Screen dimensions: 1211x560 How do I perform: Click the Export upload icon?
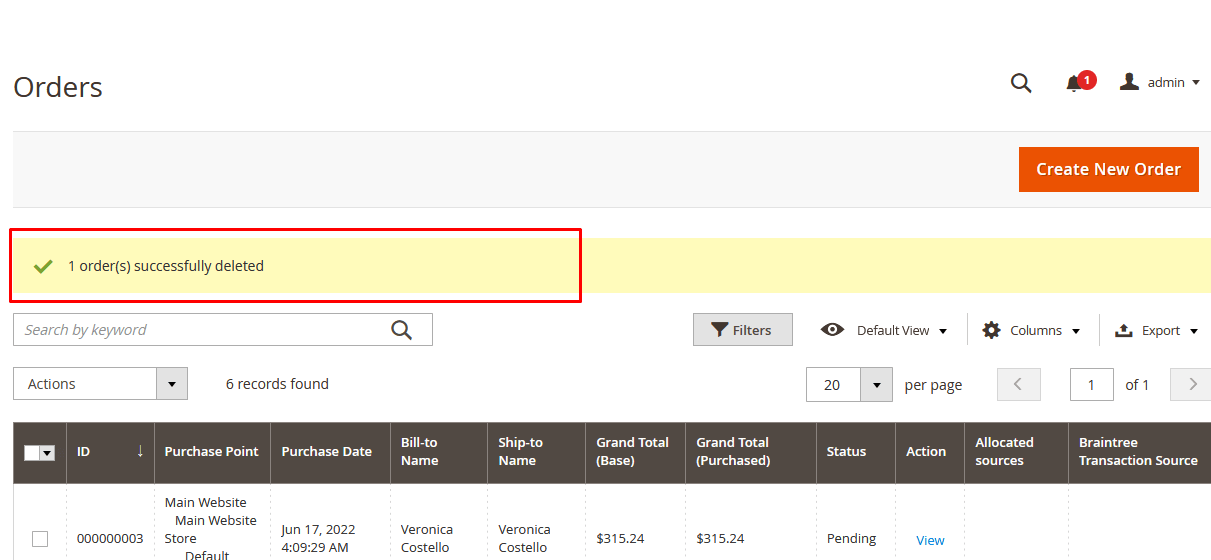pyautogui.click(x=1123, y=330)
